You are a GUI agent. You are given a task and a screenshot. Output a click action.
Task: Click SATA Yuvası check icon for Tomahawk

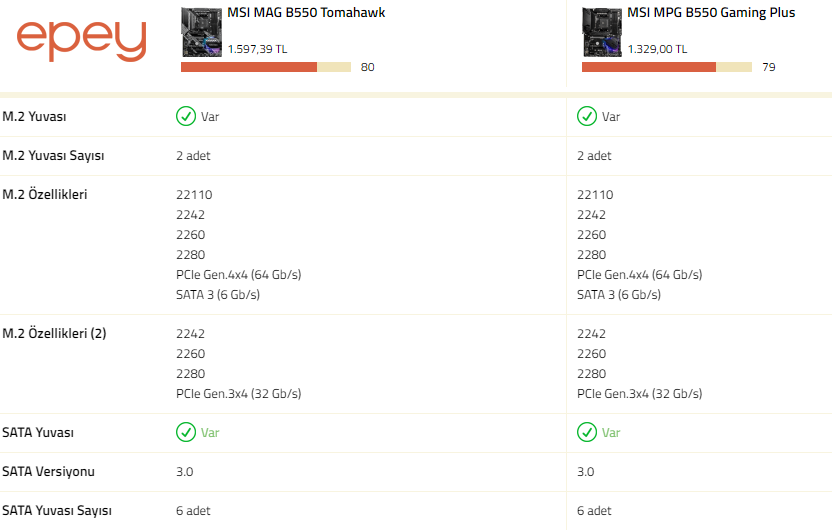click(x=186, y=432)
